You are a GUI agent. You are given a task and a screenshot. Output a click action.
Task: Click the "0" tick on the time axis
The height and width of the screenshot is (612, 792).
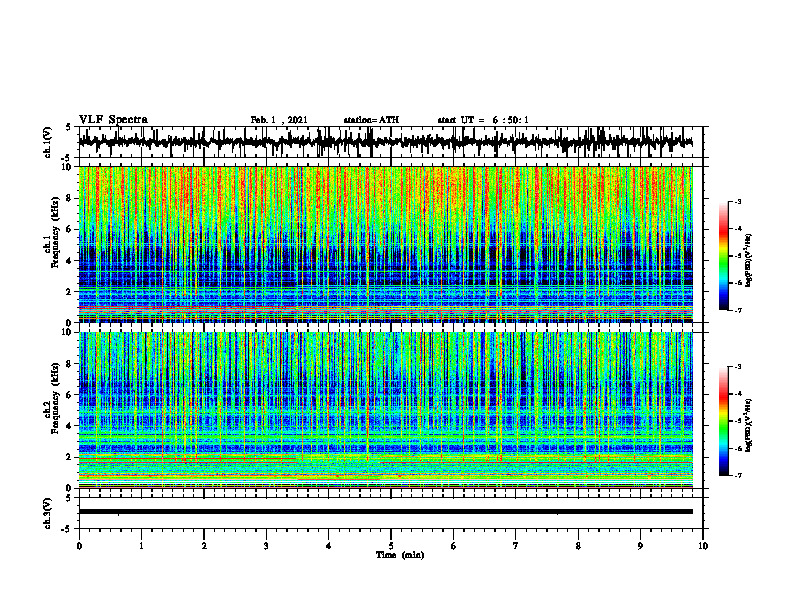click(x=79, y=546)
